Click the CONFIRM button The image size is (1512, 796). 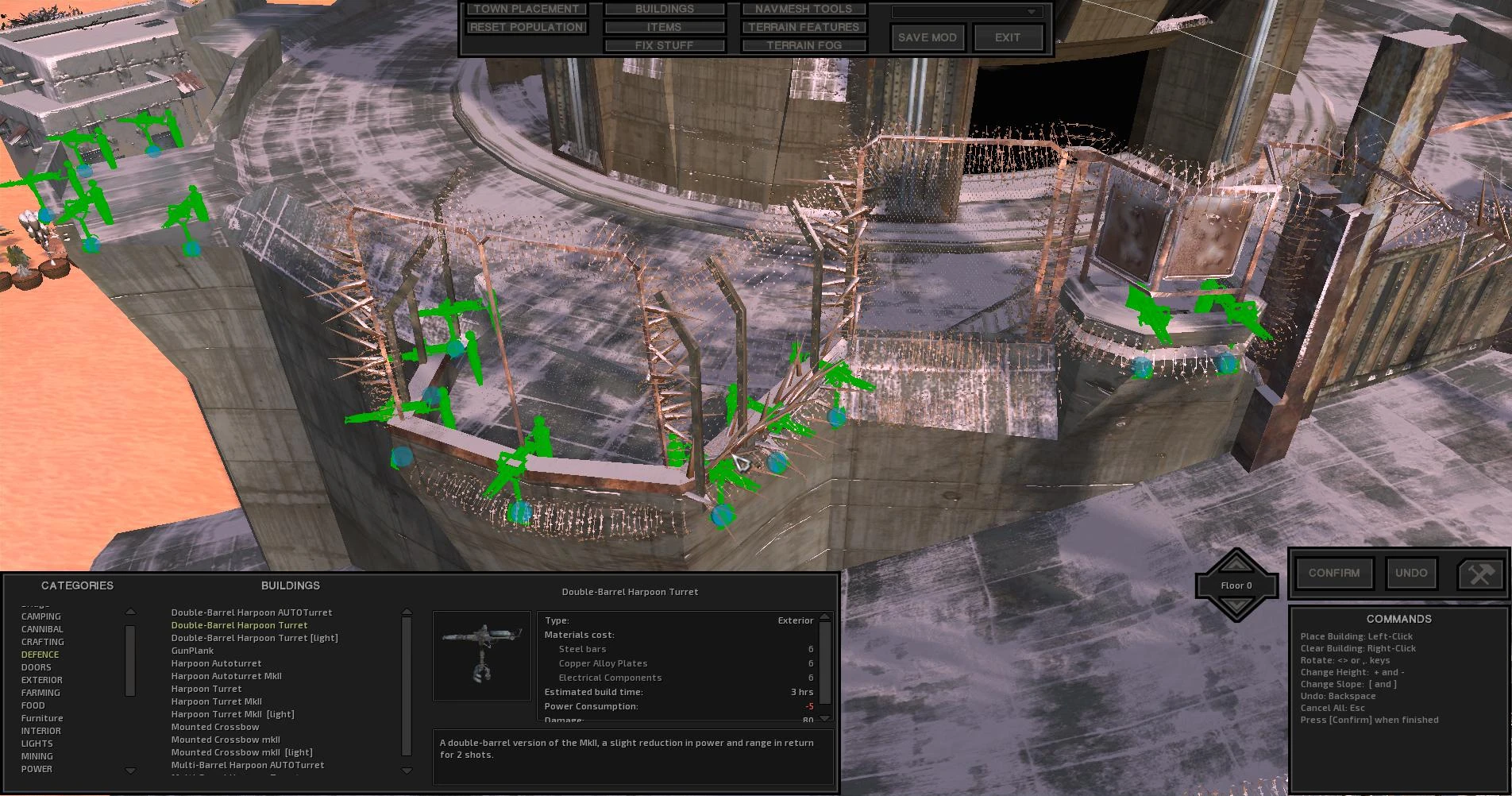click(x=1334, y=573)
